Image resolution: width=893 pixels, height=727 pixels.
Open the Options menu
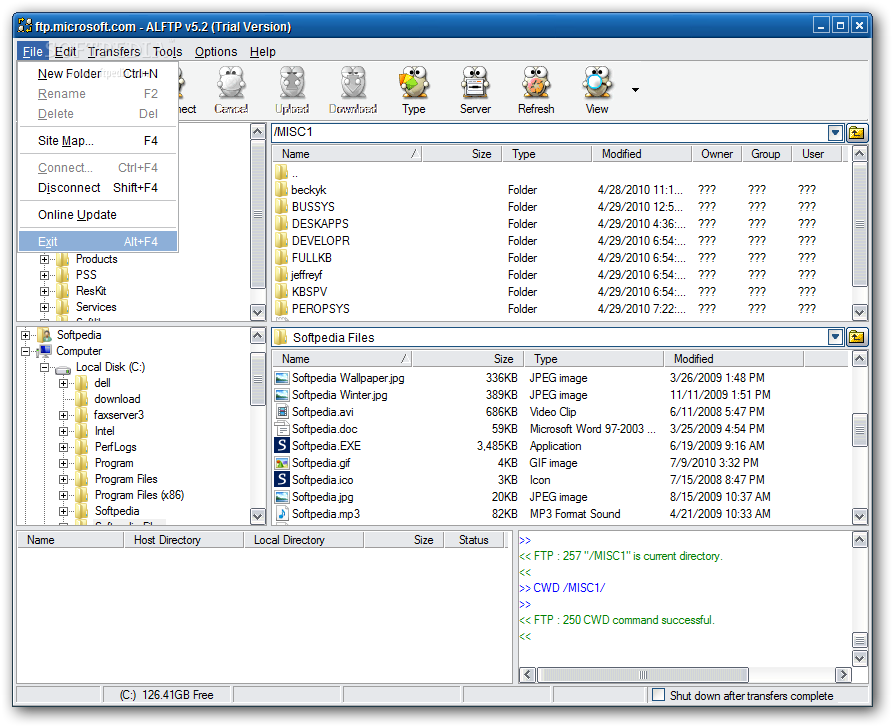click(216, 51)
